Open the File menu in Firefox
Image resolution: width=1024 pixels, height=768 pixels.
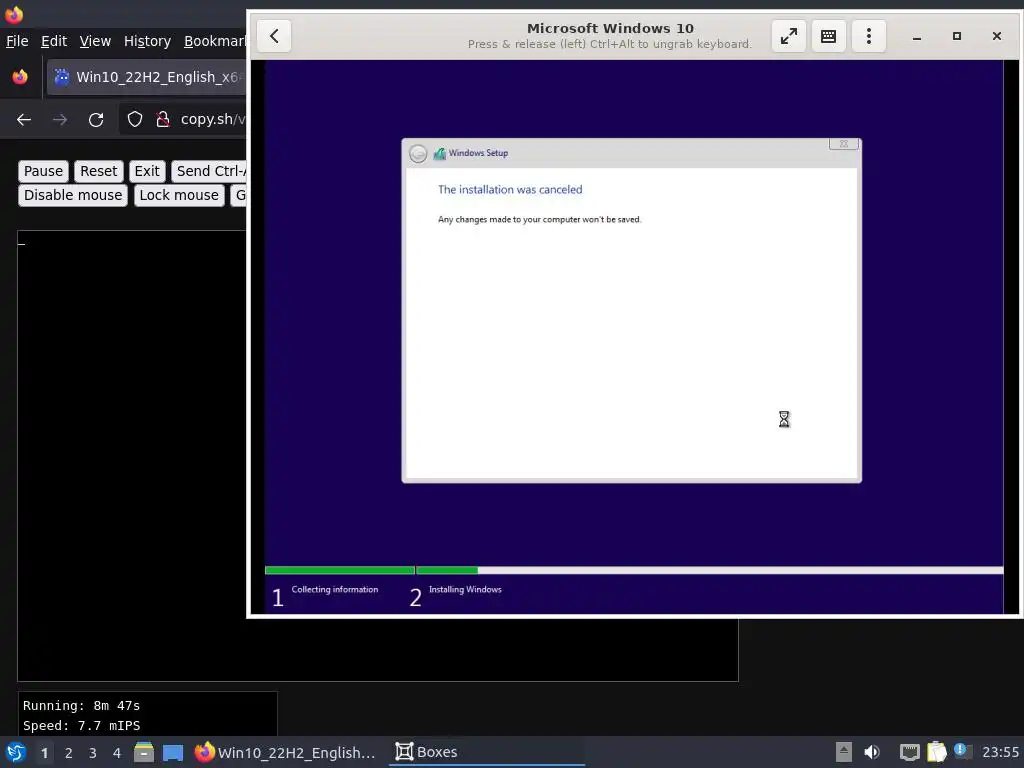pyautogui.click(x=17, y=41)
